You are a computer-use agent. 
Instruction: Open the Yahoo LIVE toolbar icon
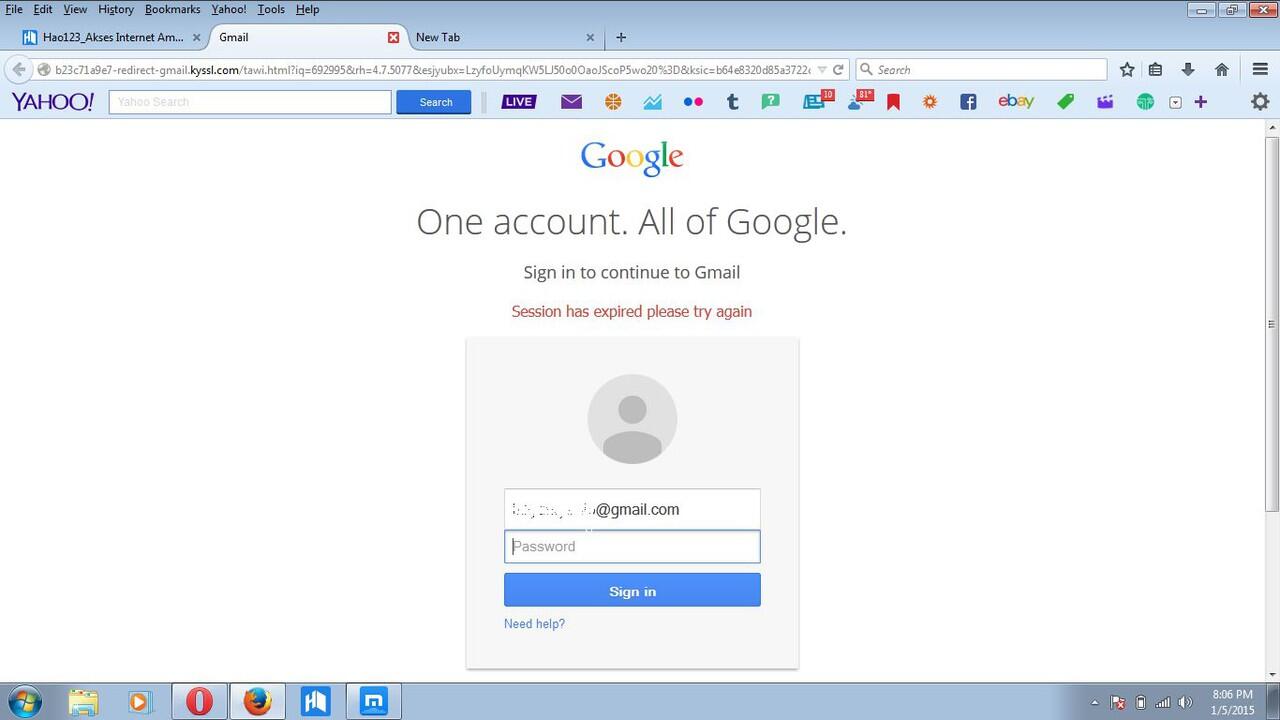point(518,101)
